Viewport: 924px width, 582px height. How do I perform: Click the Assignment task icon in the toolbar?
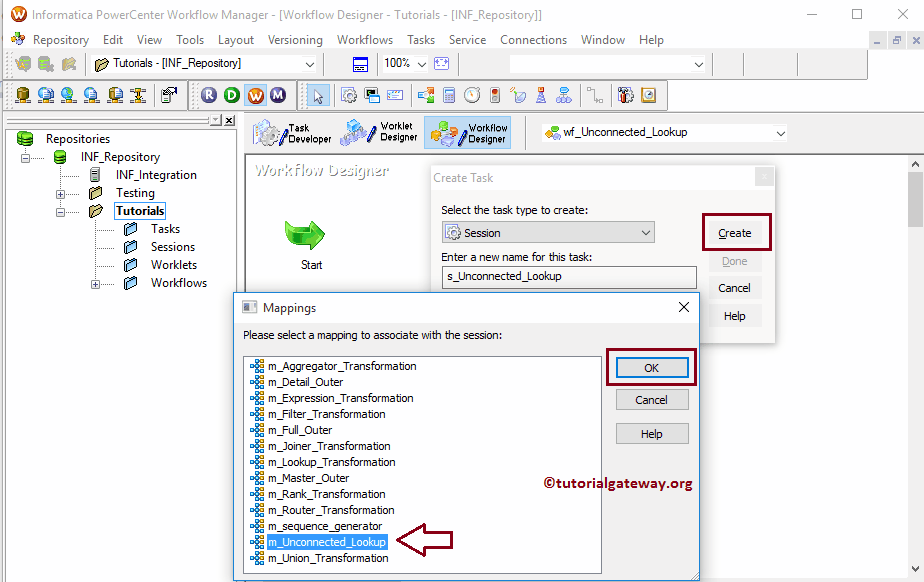(425, 95)
